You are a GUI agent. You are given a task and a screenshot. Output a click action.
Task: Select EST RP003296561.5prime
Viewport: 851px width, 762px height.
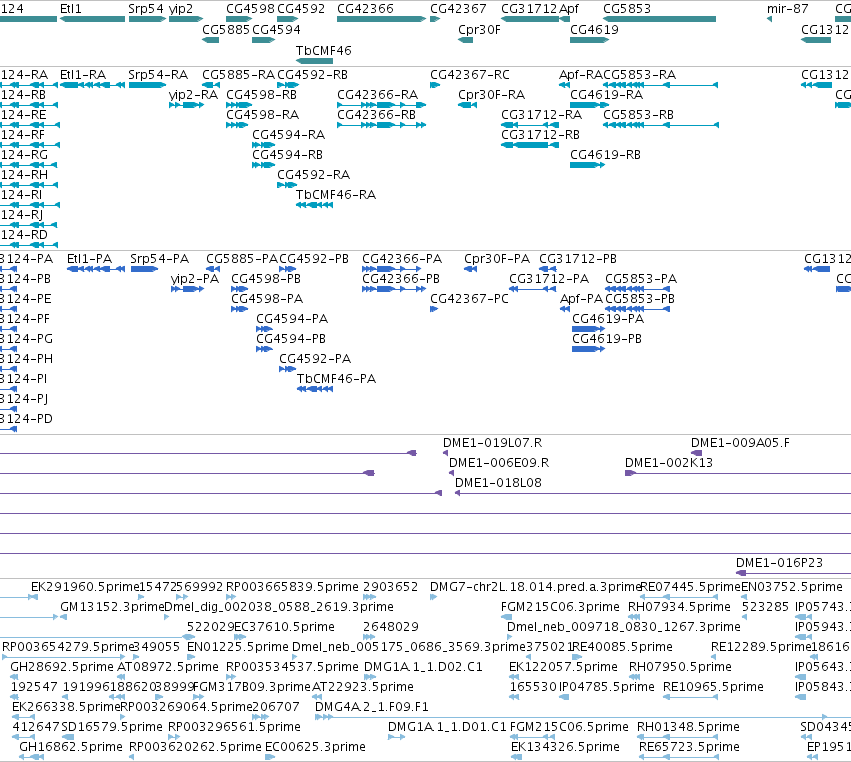(x=174, y=736)
